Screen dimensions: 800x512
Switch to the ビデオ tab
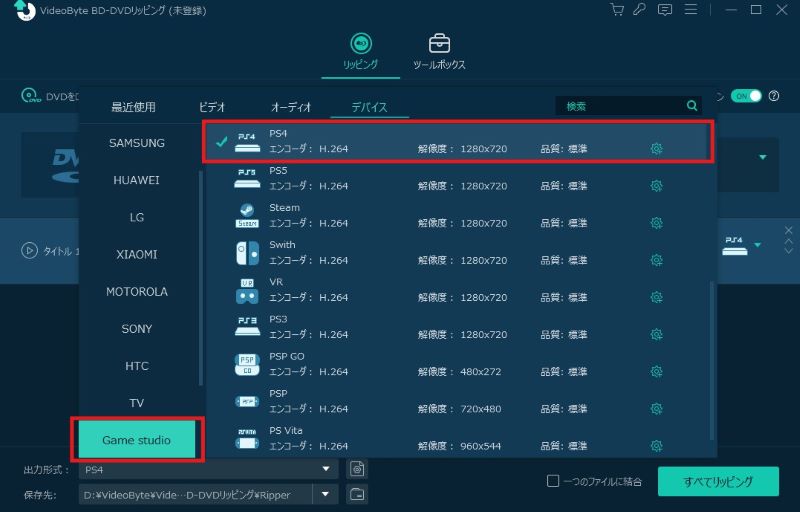pos(212,107)
